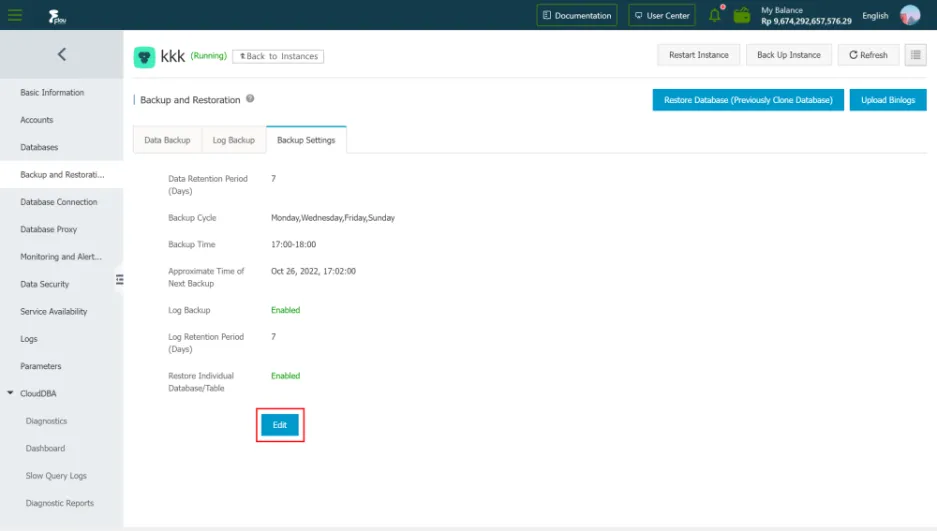
Task: Collapse the CloudDBA tree section
Action: coord(10,393)
